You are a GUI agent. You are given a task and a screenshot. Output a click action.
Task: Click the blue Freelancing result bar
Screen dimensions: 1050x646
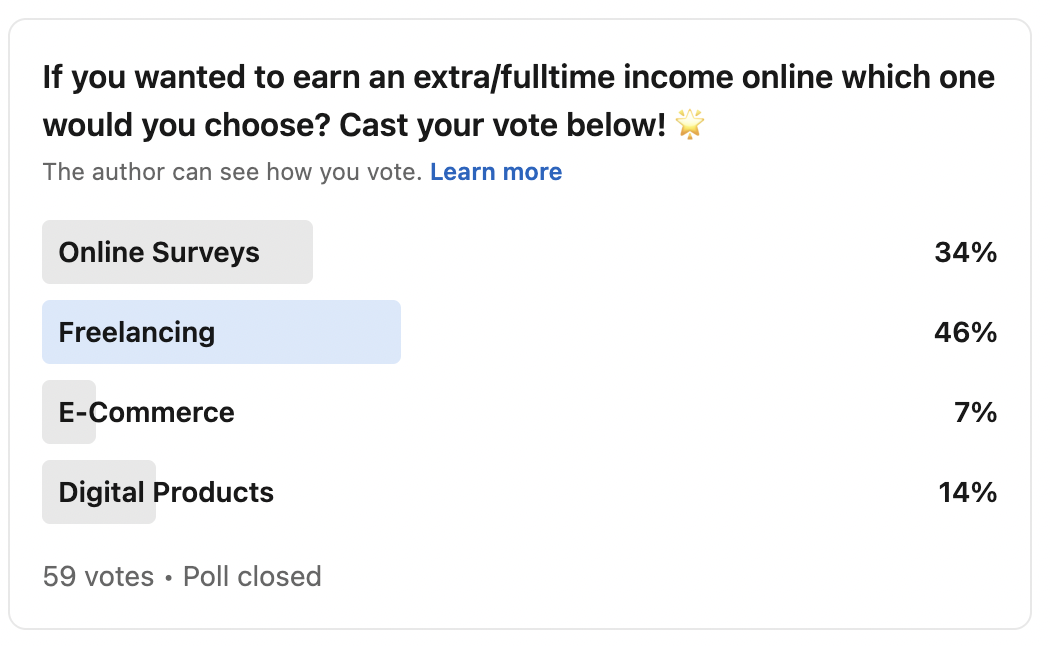pyautogui.click(x=222, y=332)
